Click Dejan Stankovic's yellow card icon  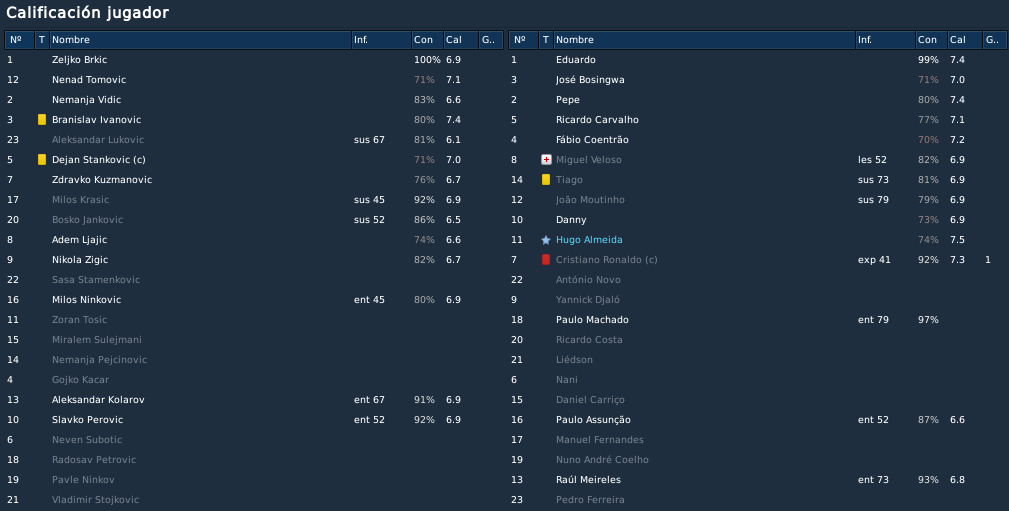(42, 160)
